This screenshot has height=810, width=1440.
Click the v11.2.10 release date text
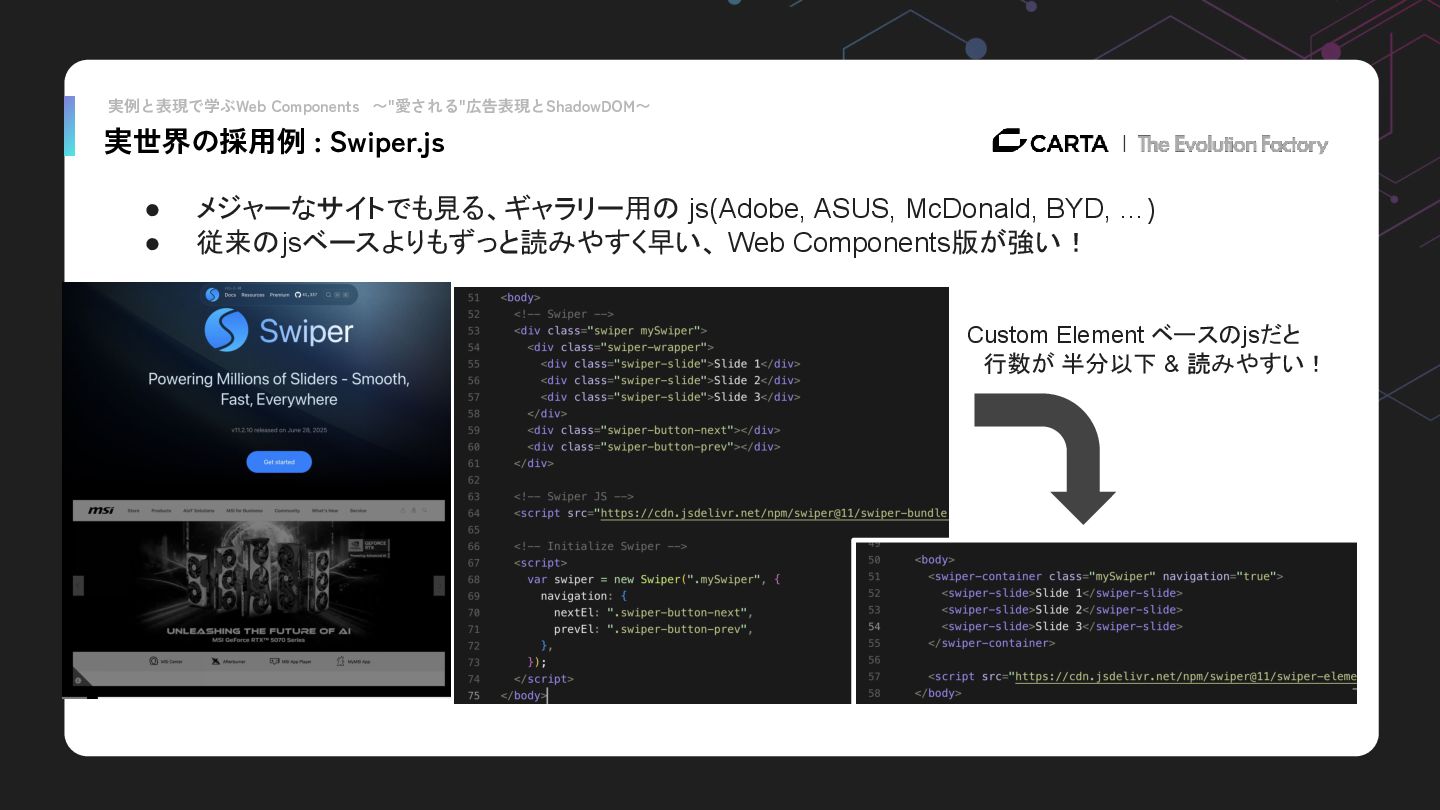(x=279, y=430)
